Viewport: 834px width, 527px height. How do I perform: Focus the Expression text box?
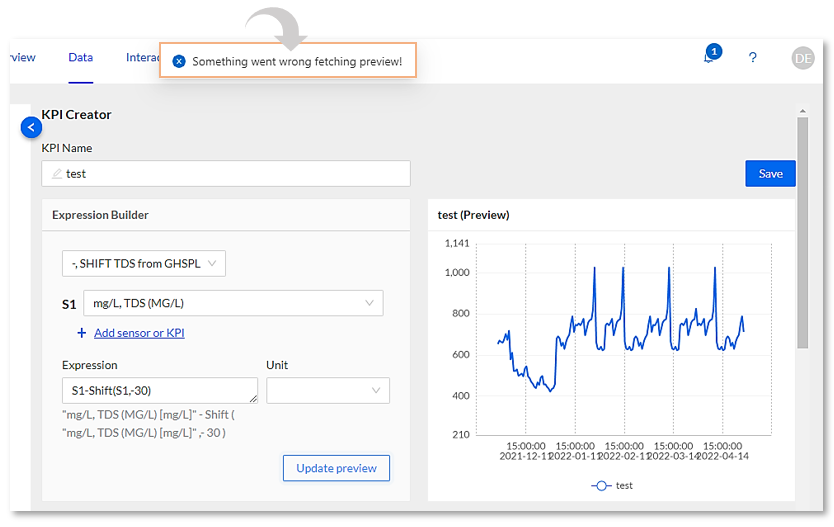pyautogui.click(x=159, y=390)
